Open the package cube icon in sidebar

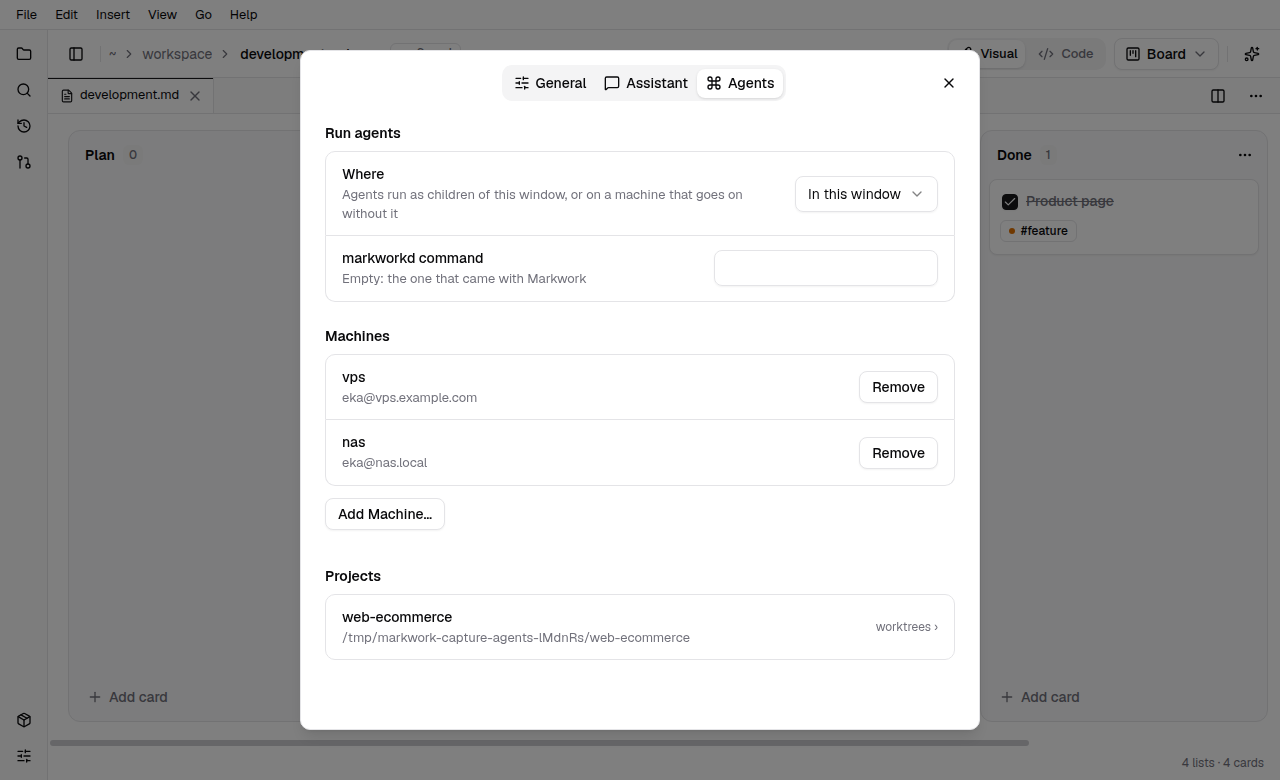(x=24, y=720)
